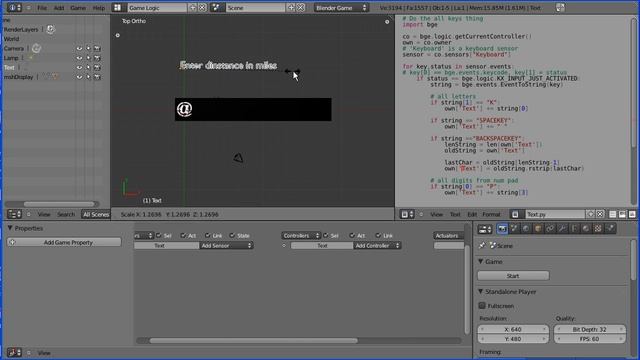Viewport: 640px width, 360px height.
Task: Select the Object properties tab icon
Action: pyautogui.click(x=538, y=229)
